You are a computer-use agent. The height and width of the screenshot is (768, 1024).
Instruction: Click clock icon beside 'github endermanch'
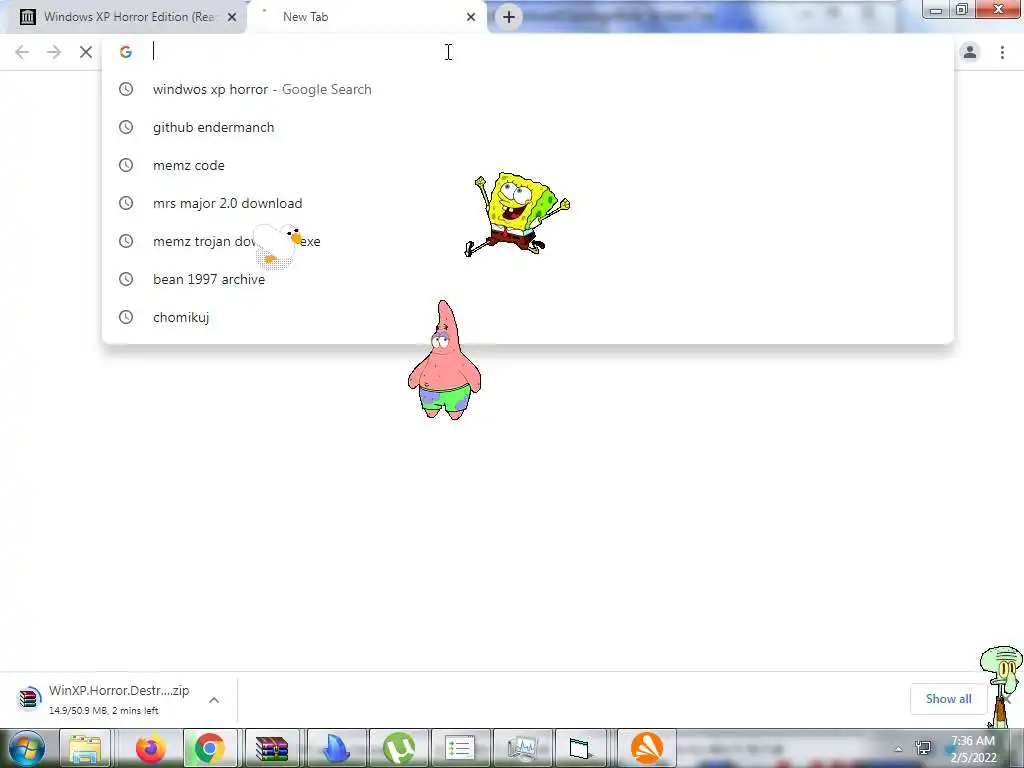[x=126, y=127]
